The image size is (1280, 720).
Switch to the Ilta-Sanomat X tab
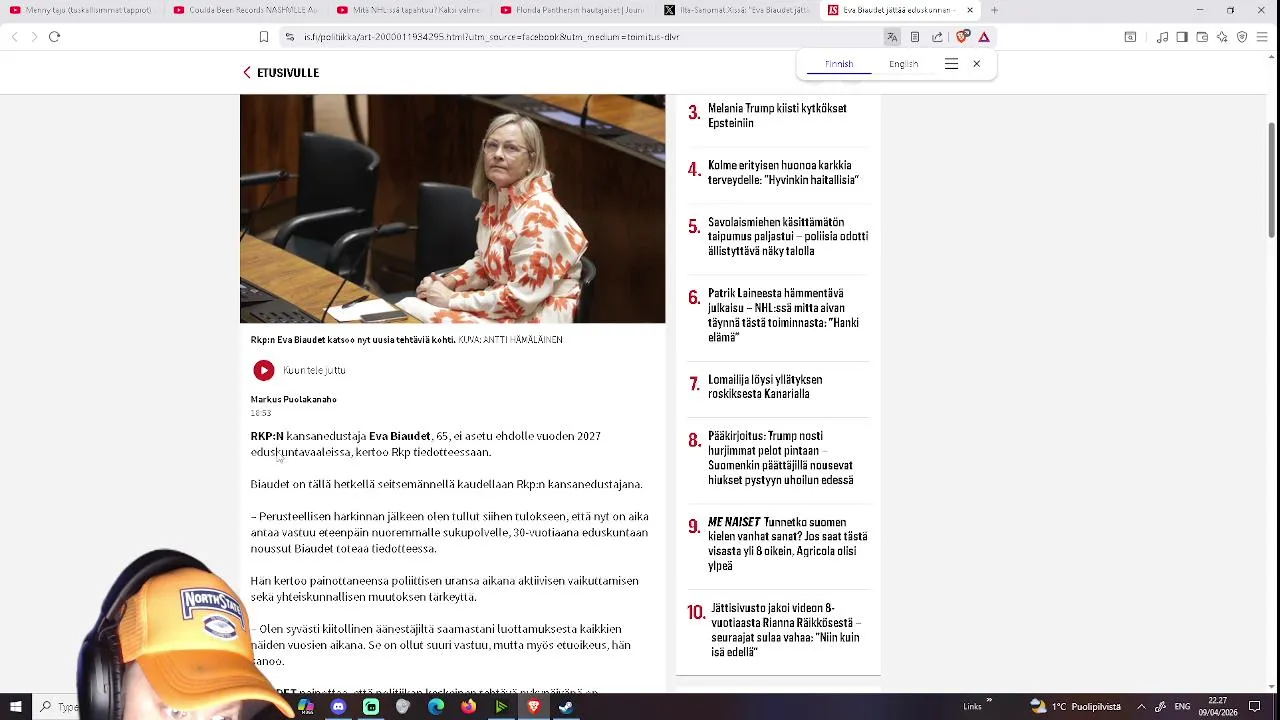(737, 10)
